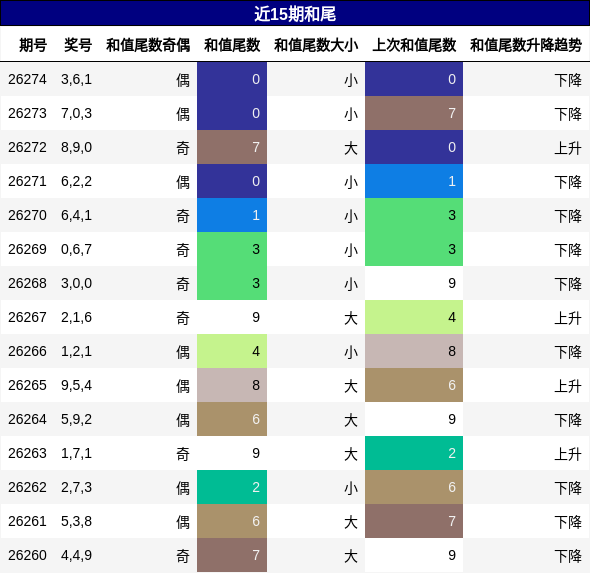Click the 和值尾数 cell 6 in row 26264

[x=232, y=419]
